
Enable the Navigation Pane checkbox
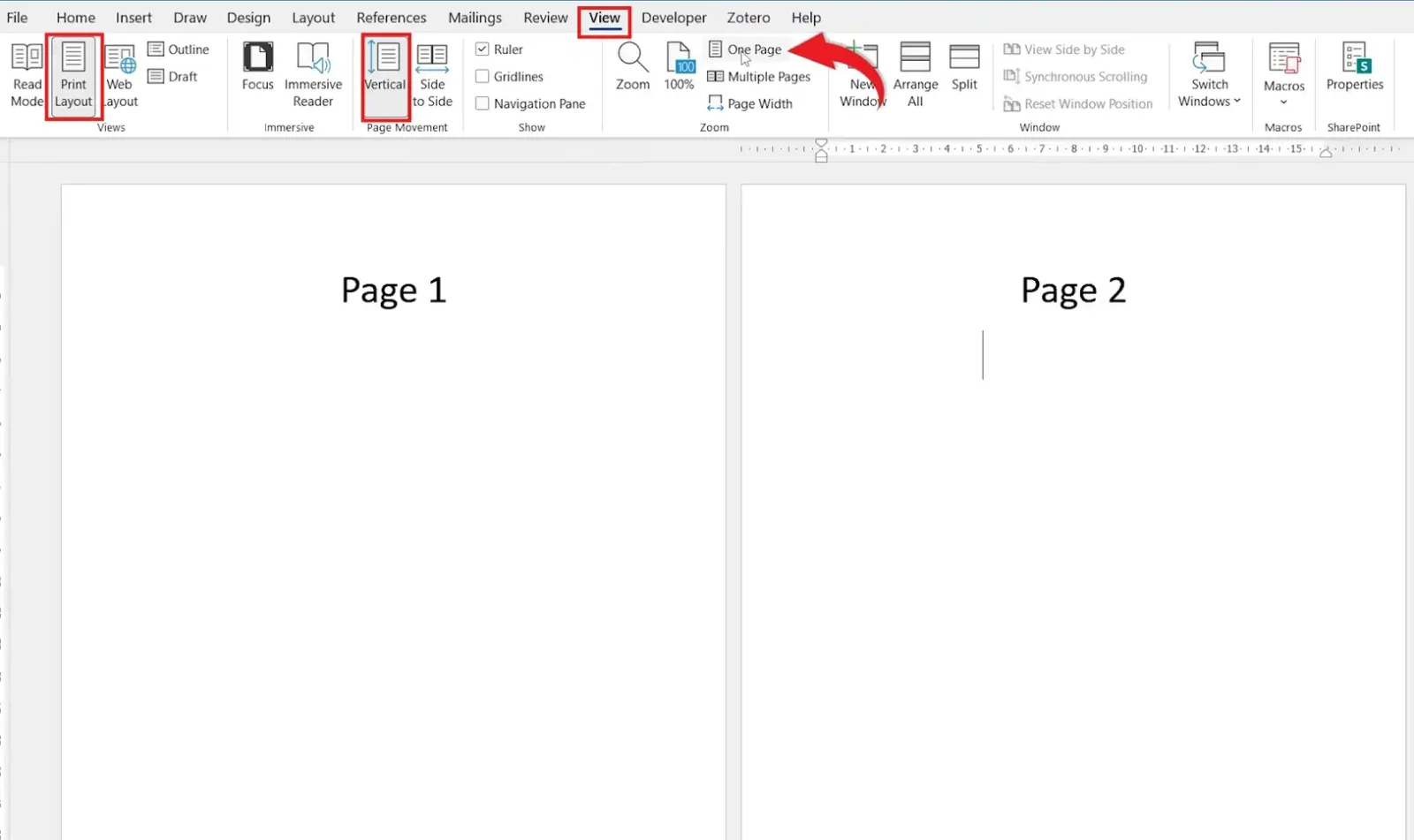(483, 103)
